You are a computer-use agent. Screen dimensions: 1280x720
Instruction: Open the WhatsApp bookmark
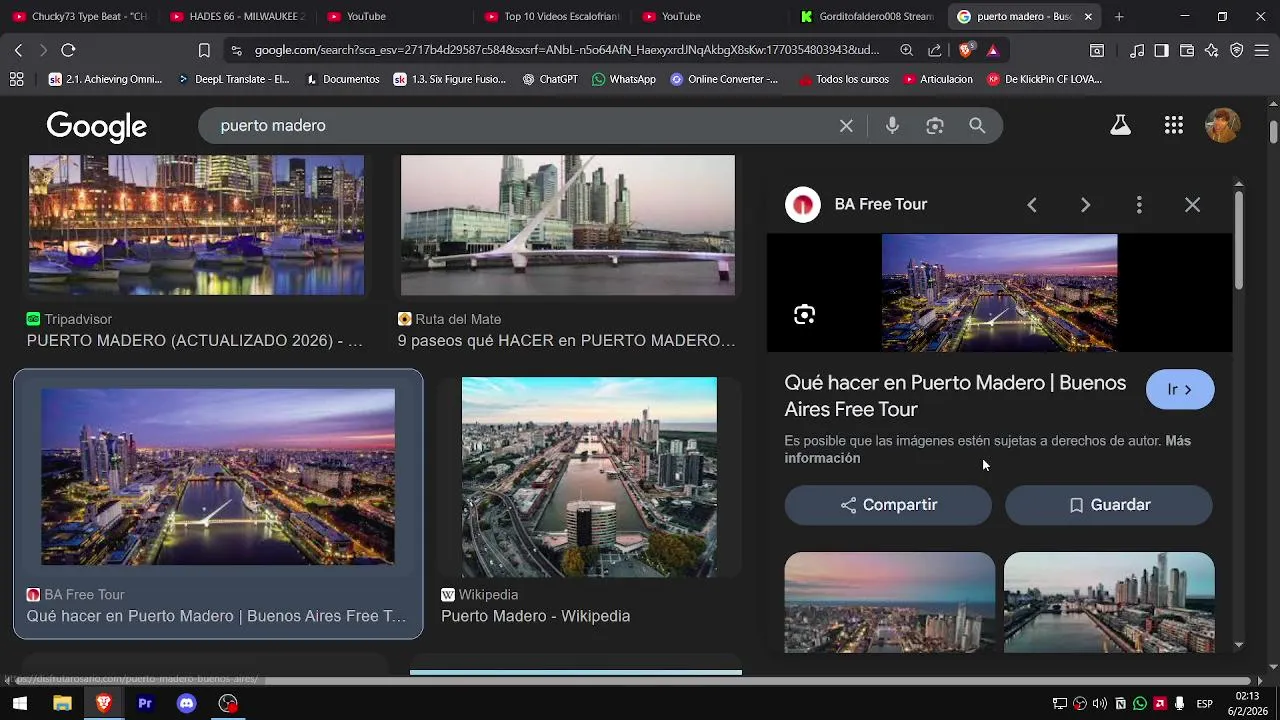tap(624, 79)
